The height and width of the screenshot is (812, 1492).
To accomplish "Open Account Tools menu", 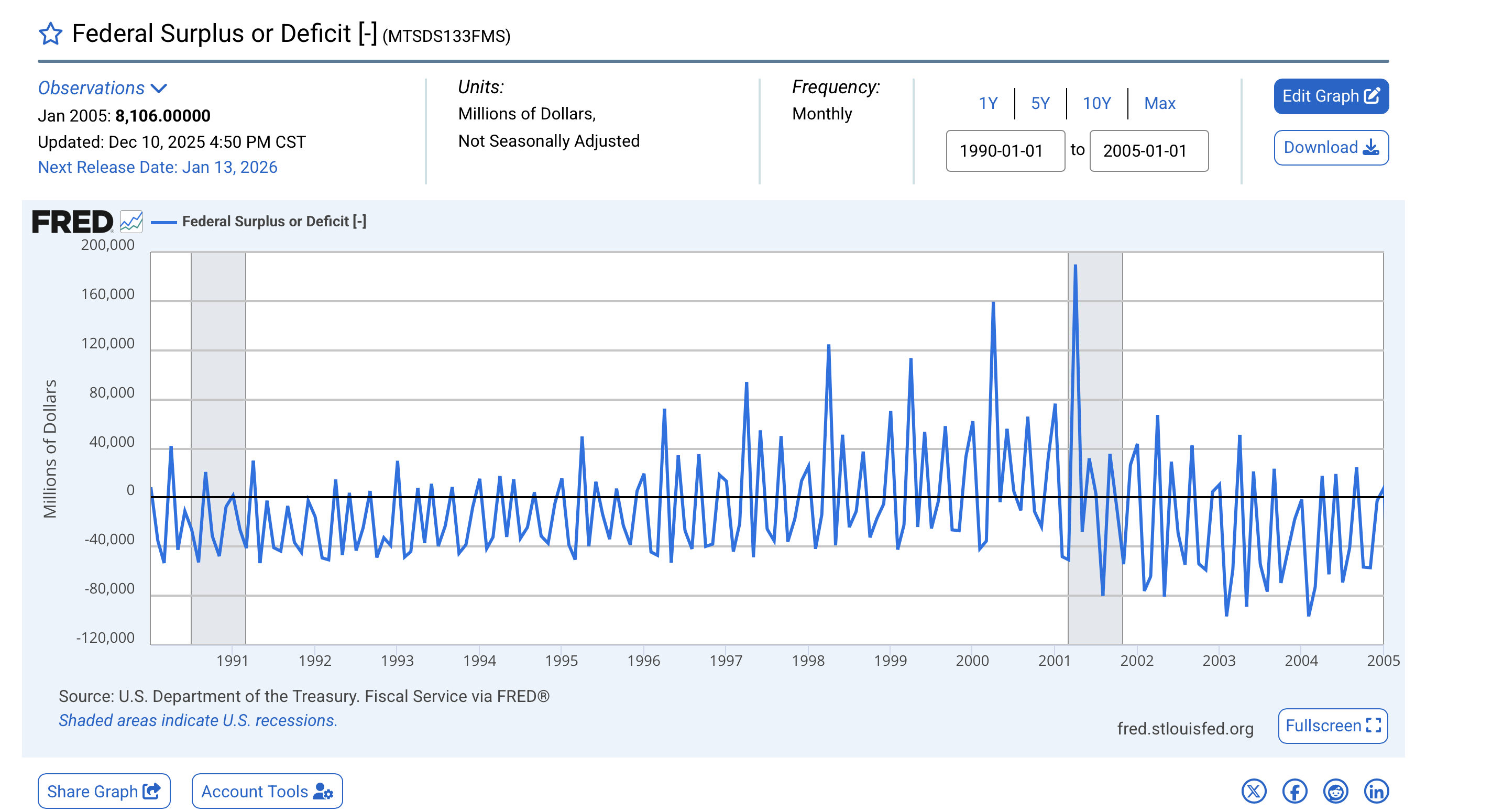I will click(267, 791).
